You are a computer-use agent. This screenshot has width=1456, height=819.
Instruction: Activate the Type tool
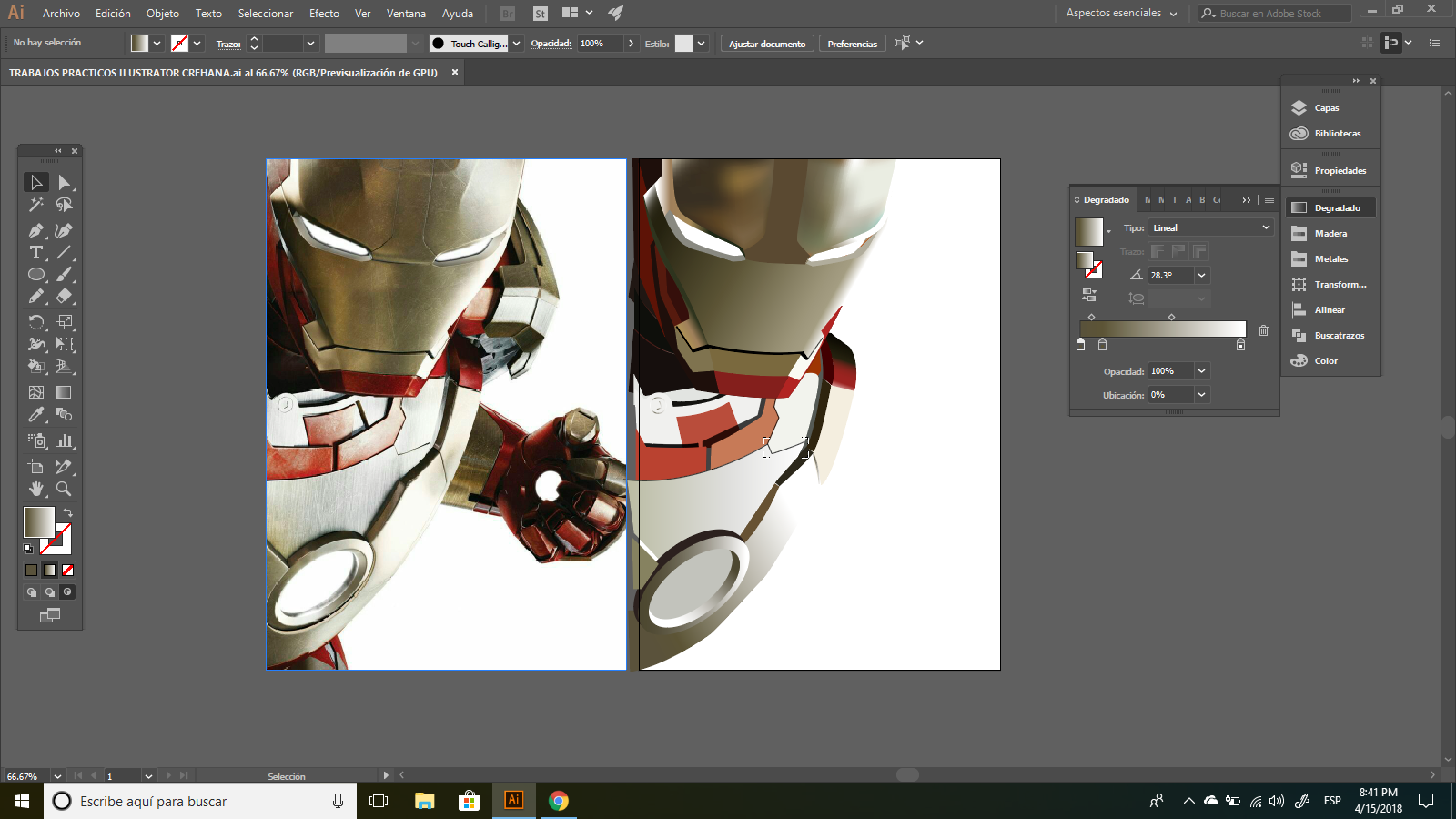(x=36, y=252)
